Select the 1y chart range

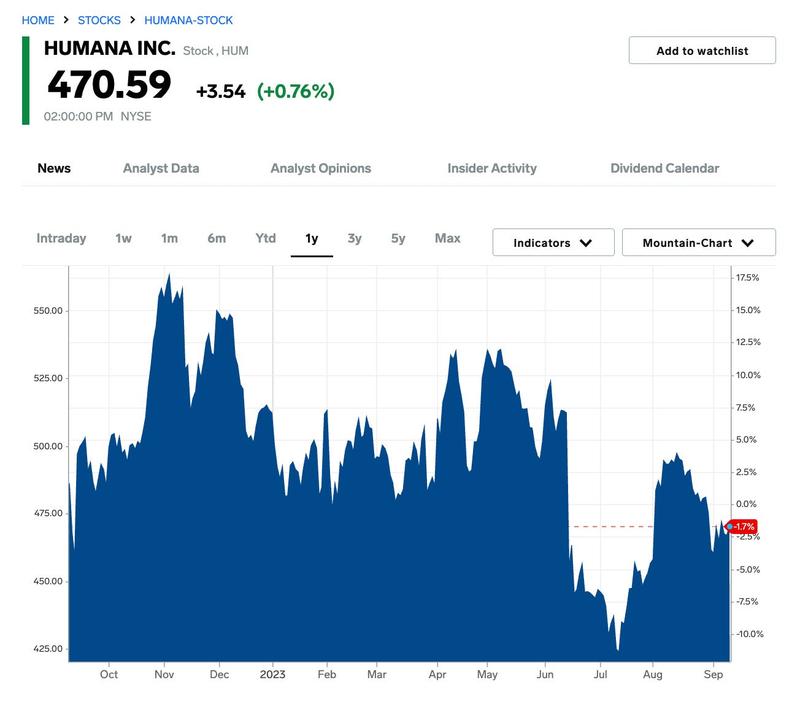(312, 239)
